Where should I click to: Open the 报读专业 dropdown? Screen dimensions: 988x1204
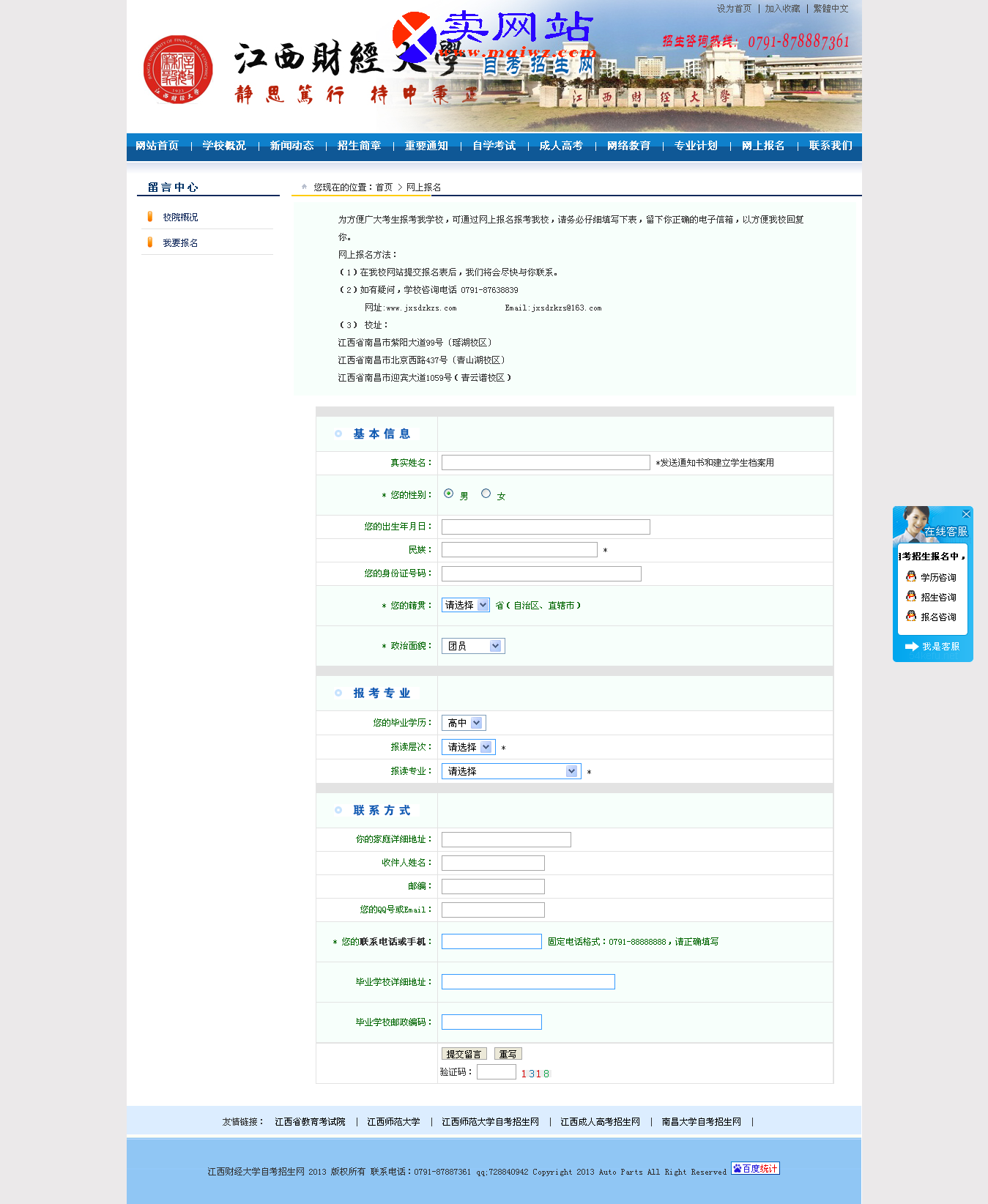(511, 771)
